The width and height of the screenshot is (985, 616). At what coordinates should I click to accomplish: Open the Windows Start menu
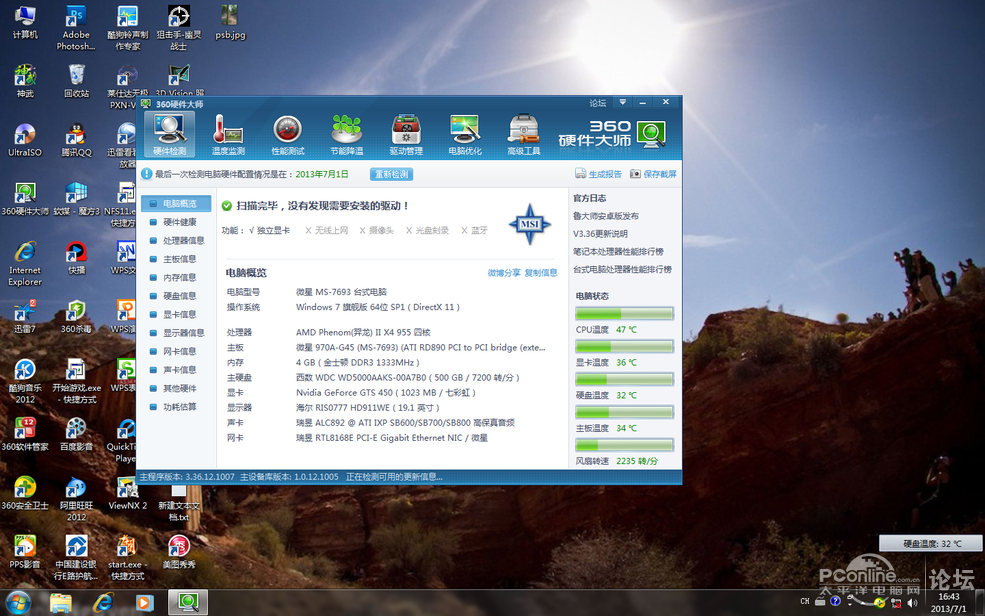click(17, 603)
